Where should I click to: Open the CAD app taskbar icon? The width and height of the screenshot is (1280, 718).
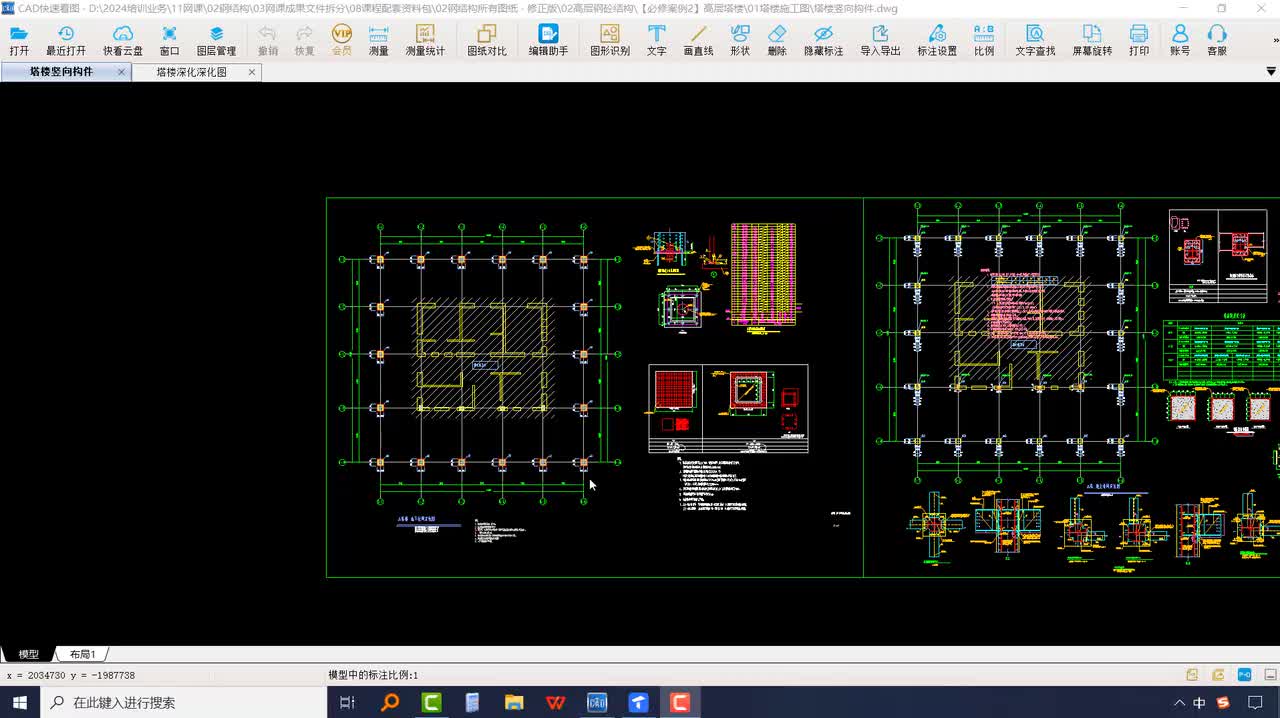pos(597,703)
